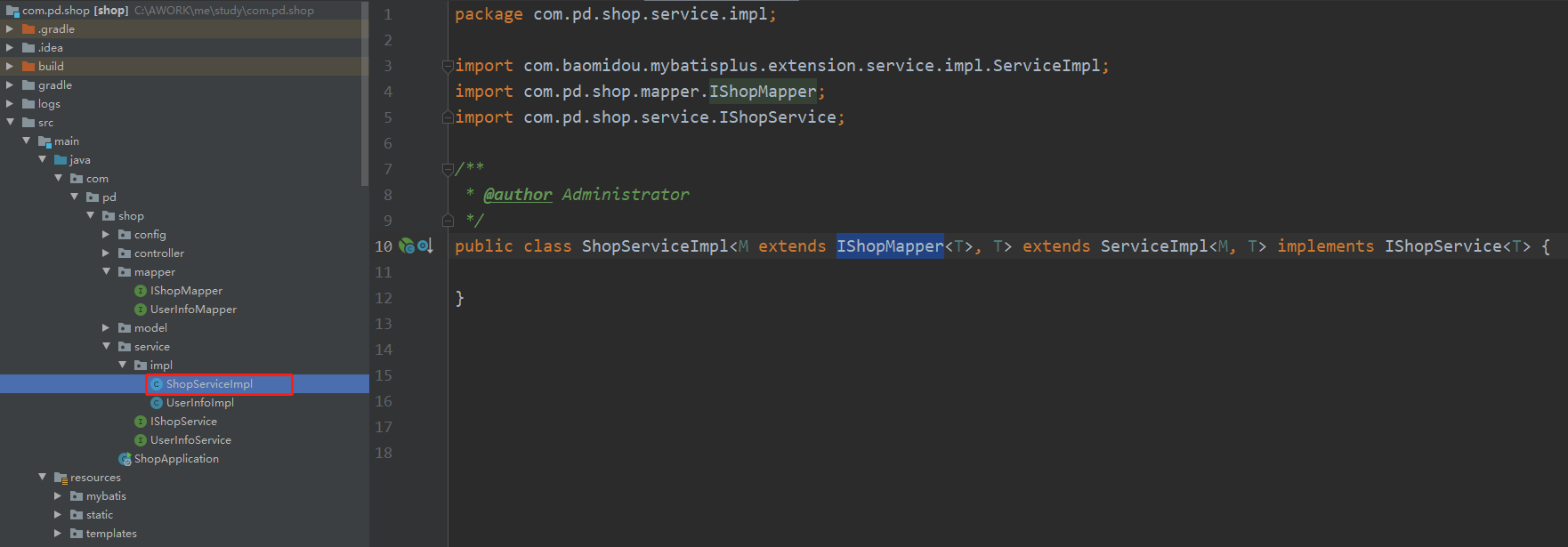Click the highlighted IShopMapper in class declaration

(890, 246)
